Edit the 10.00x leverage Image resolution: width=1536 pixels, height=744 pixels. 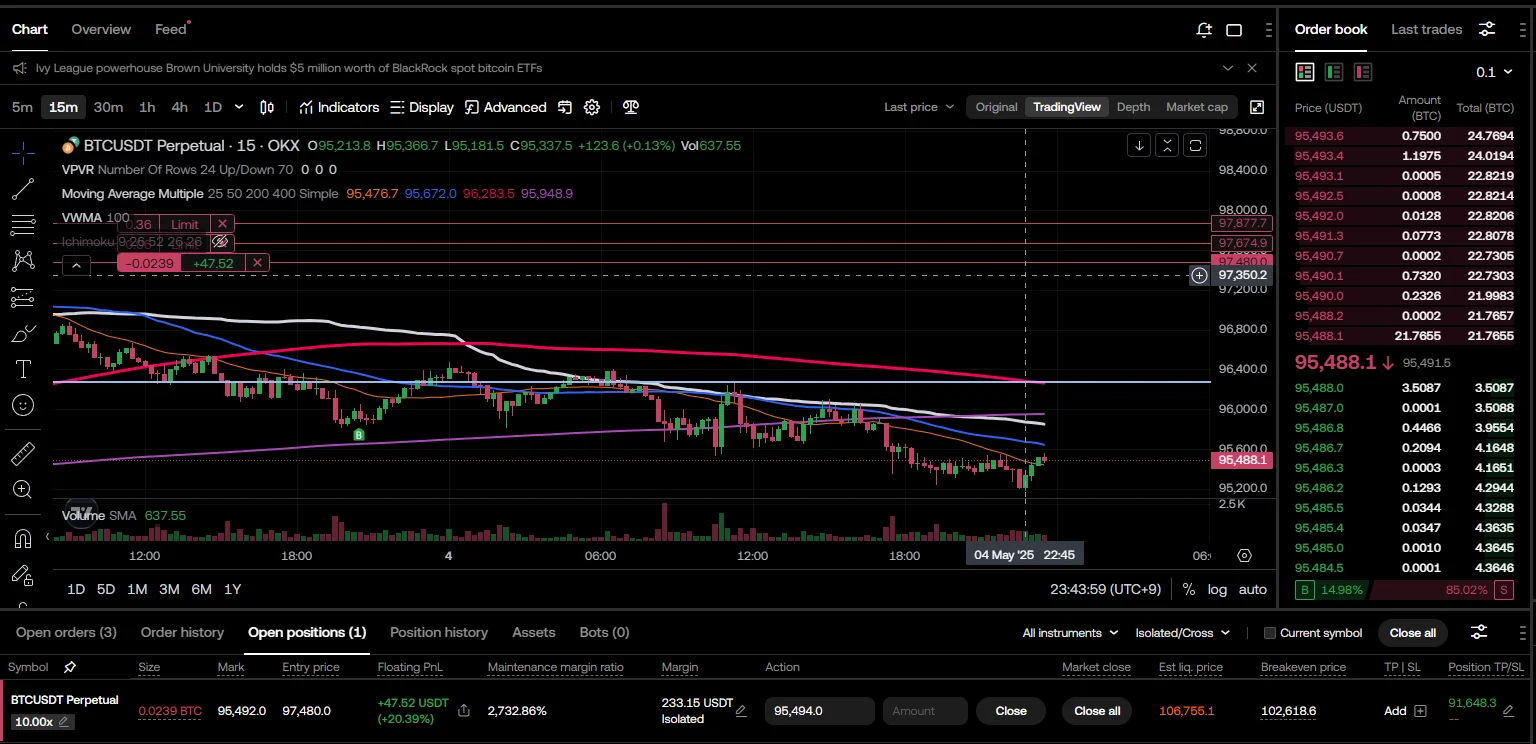click(64, 722)
